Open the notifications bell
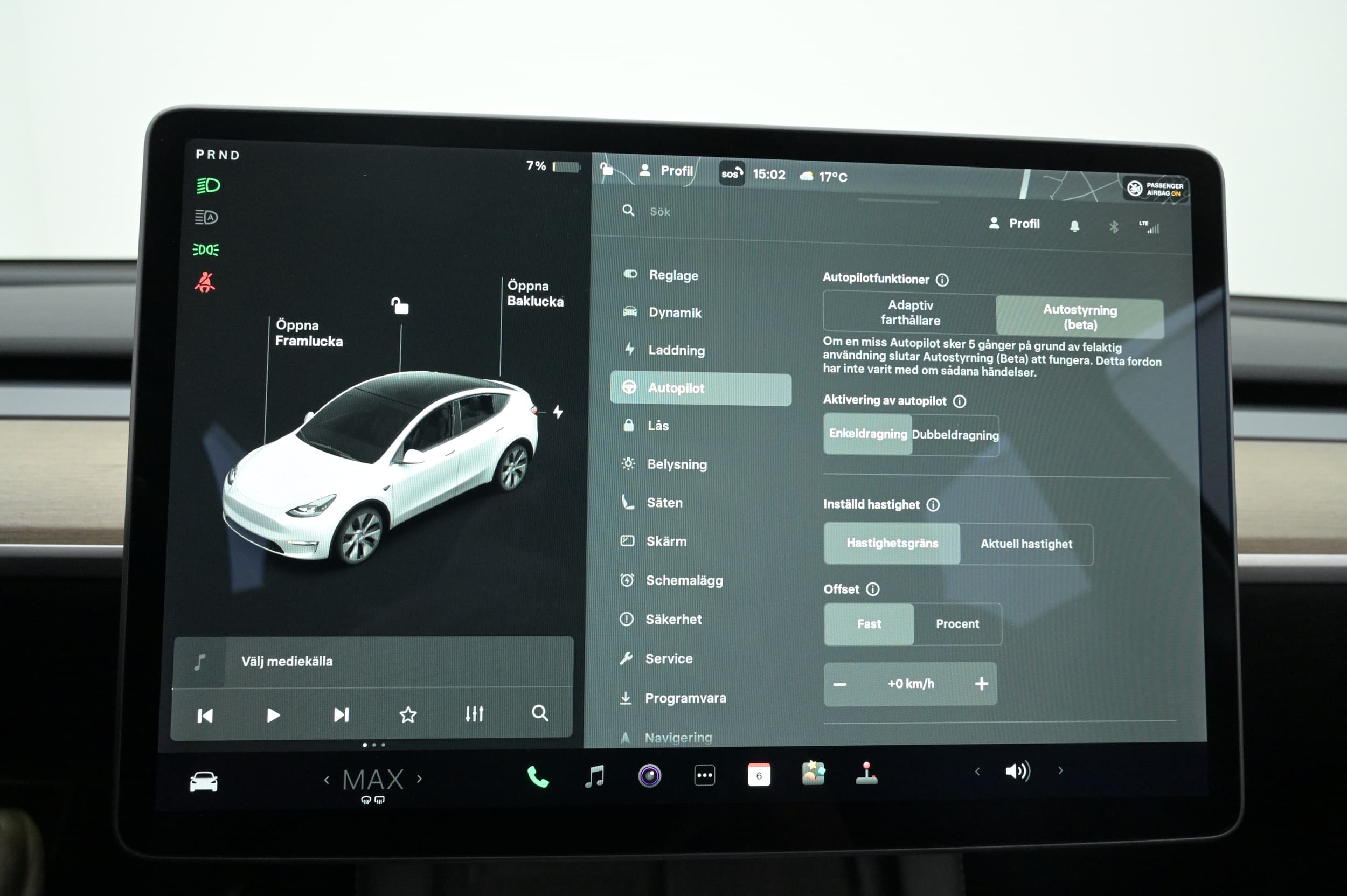Image resolution: width=1347 pixels, height=896 pixels. tap(1074, 226)
